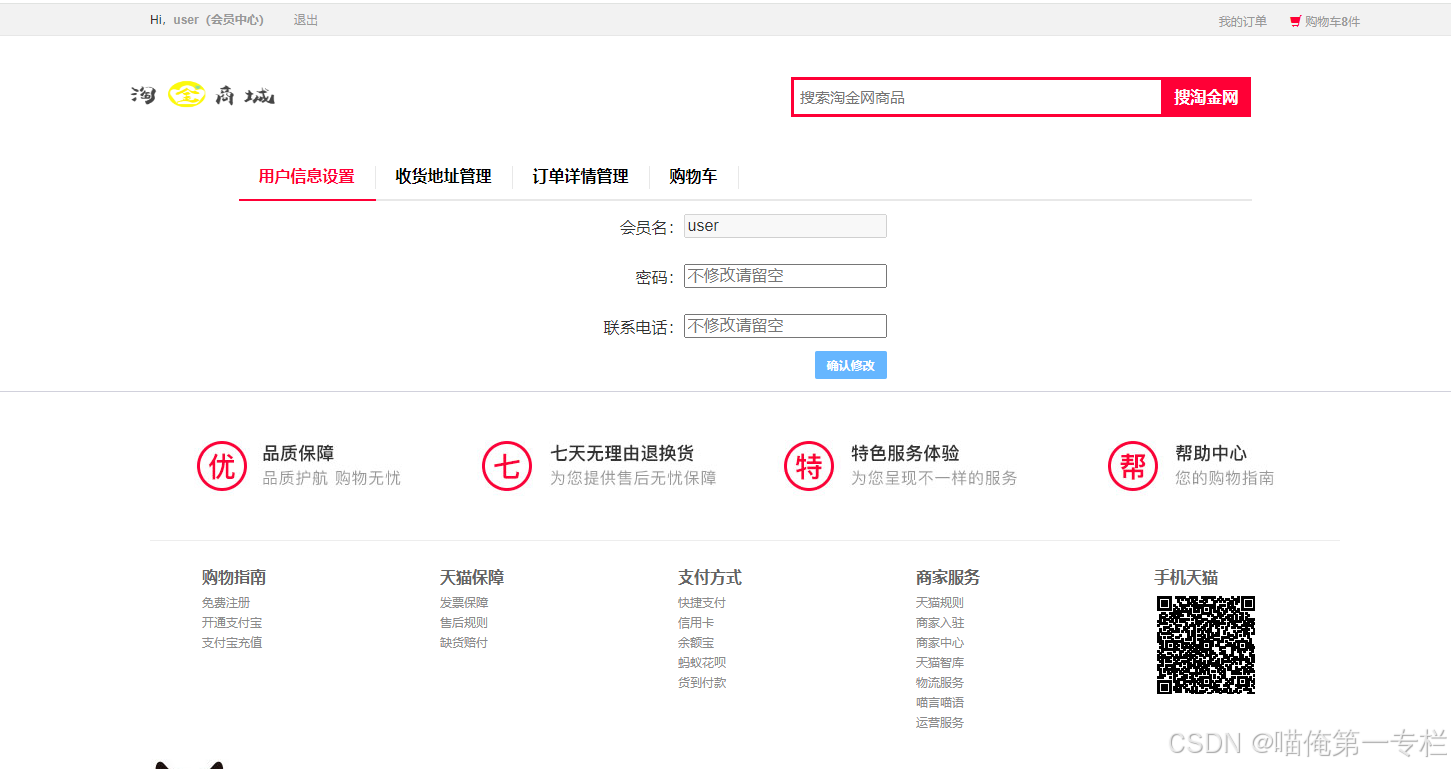1451x769 pixels.
Task: Click the 特 special service circle icon
Action: 809,466
